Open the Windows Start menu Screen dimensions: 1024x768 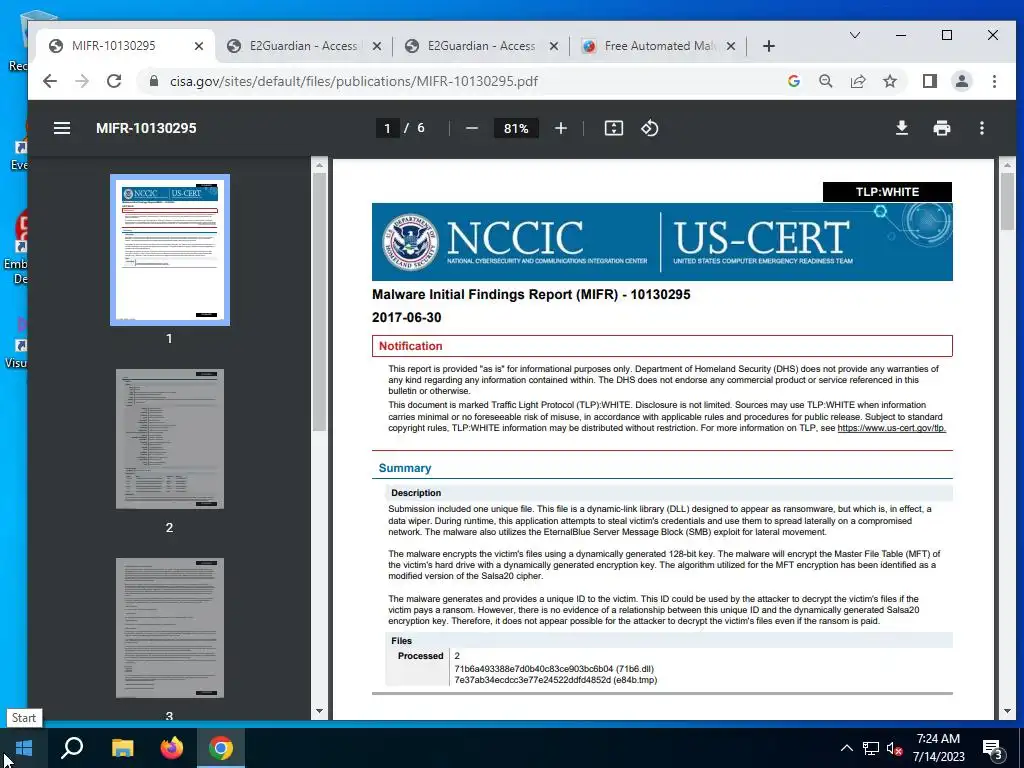pos(24,748)
